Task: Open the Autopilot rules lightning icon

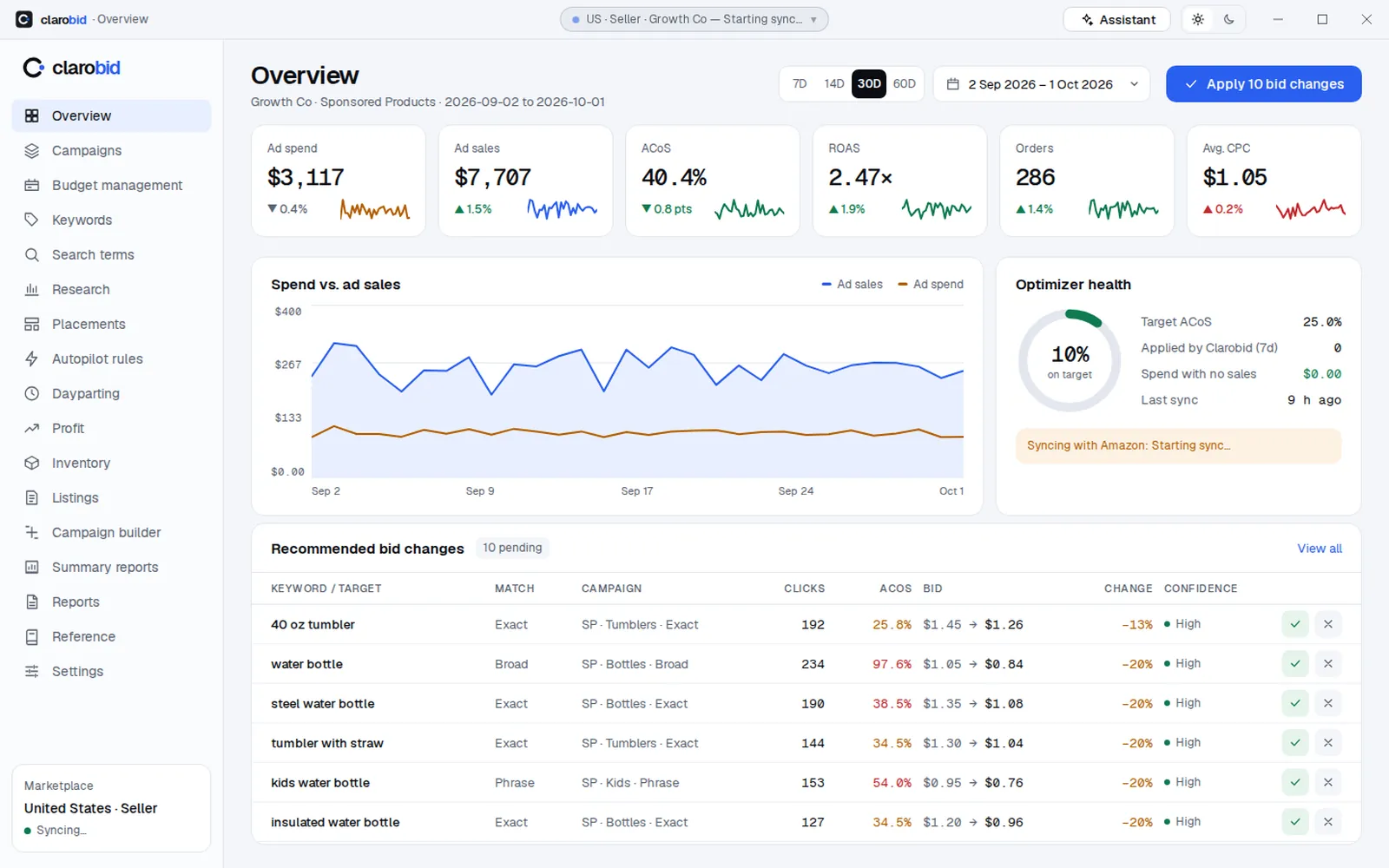Action: point(32,358)
